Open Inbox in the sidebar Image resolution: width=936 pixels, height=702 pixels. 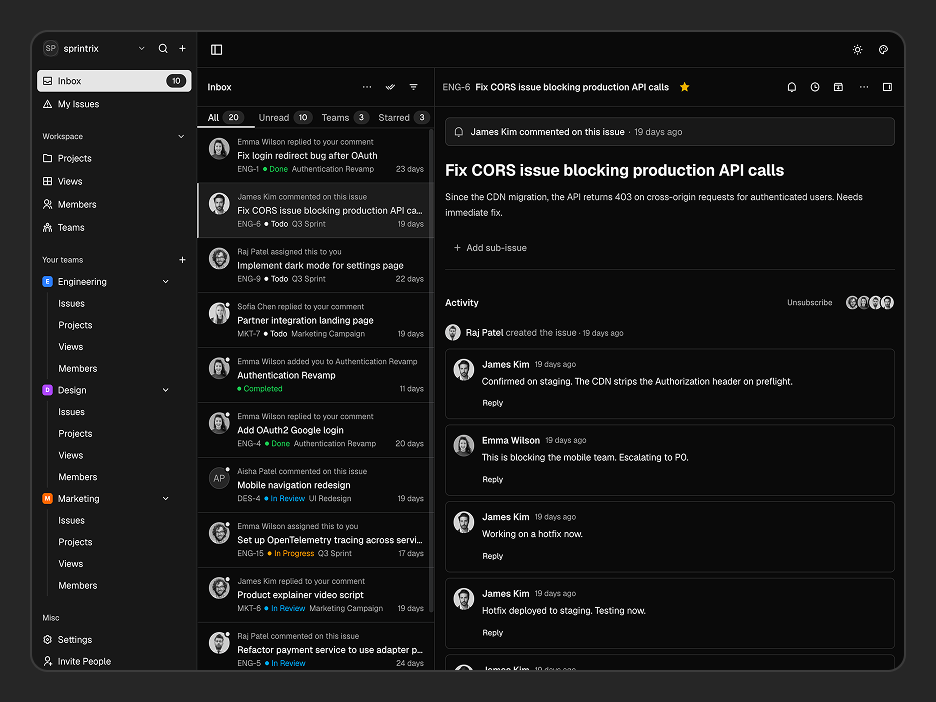coord(114,81)
